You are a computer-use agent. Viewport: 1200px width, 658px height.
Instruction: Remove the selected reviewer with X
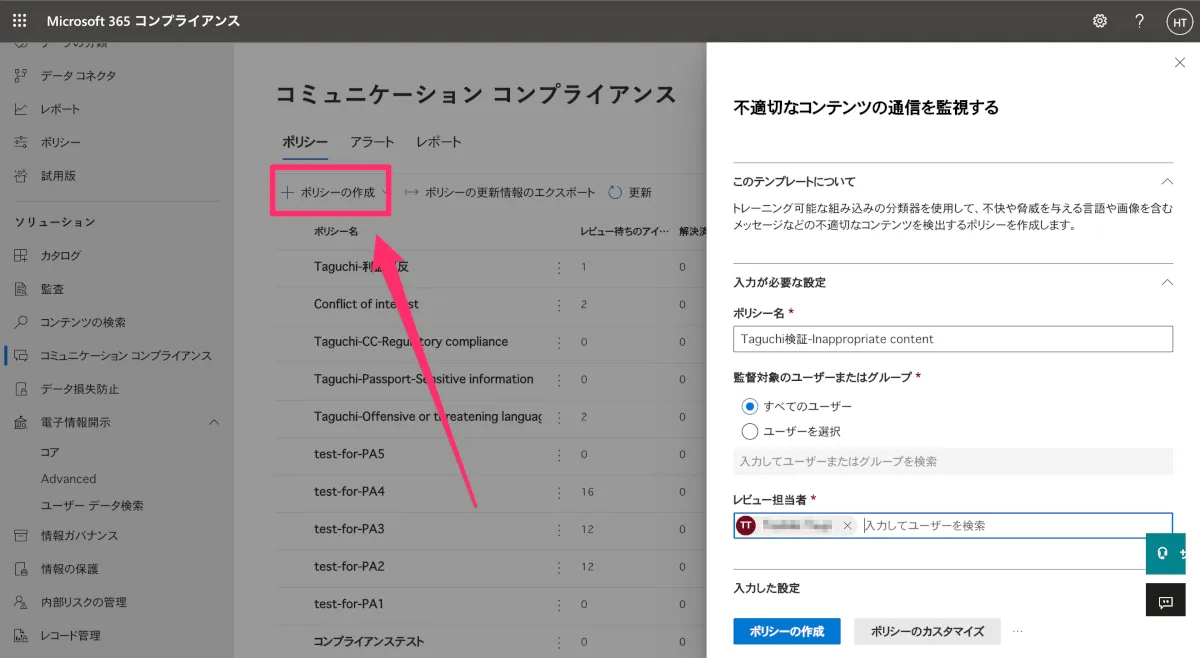(x=848, y=525)
